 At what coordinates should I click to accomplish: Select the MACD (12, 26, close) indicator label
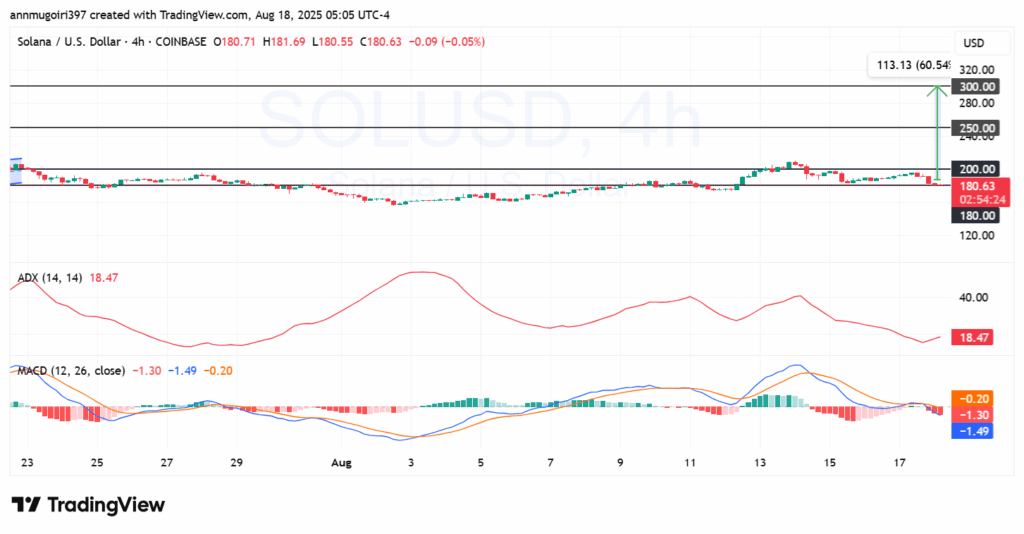[71, 370]
